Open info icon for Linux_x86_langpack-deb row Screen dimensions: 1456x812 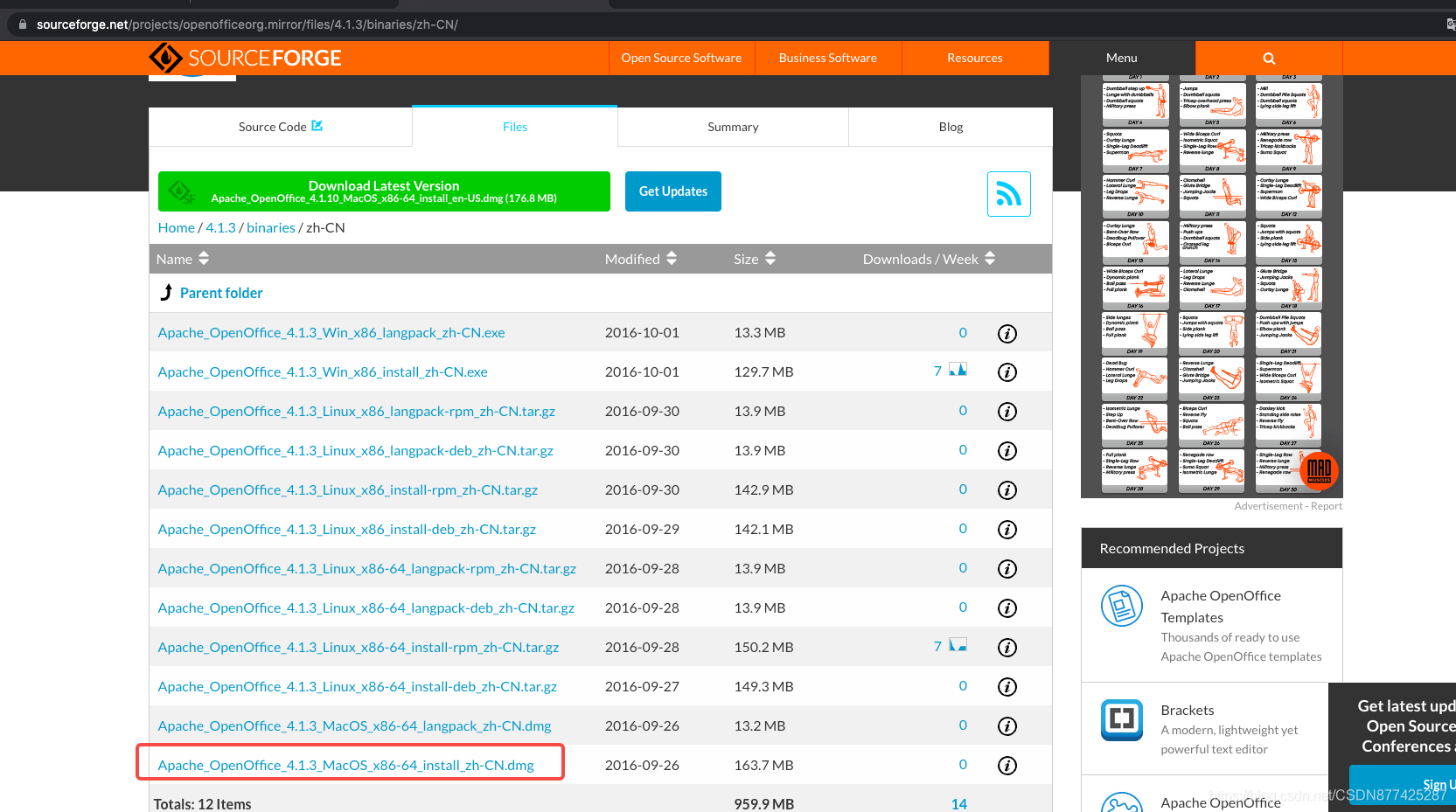(x=1007, y=451)
